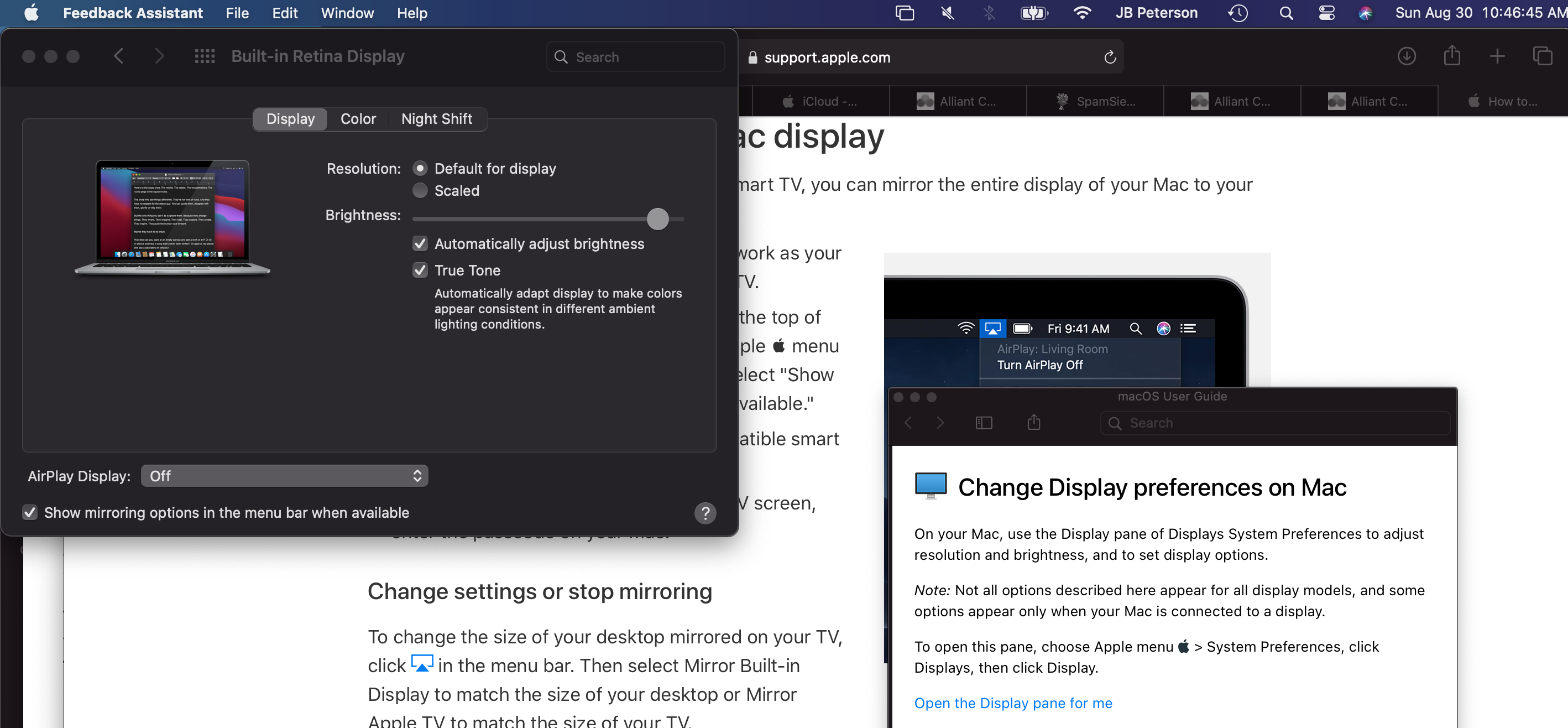Viewport: 1568px width, 728px height.
Task: Open Control Center in menu bar
Action: (x=1326, y=13)
